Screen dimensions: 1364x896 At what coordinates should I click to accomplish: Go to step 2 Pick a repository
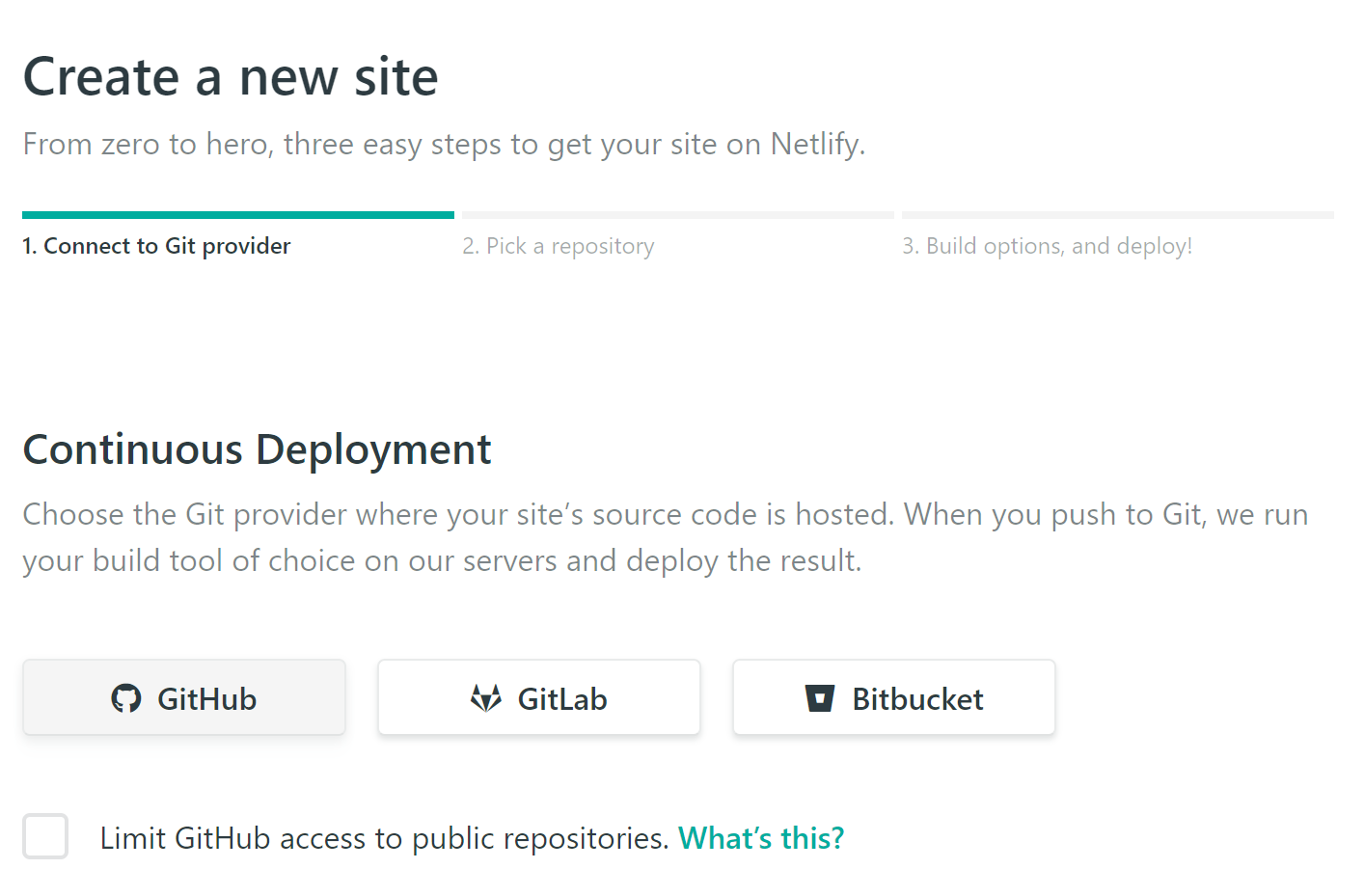click(559, 246)
